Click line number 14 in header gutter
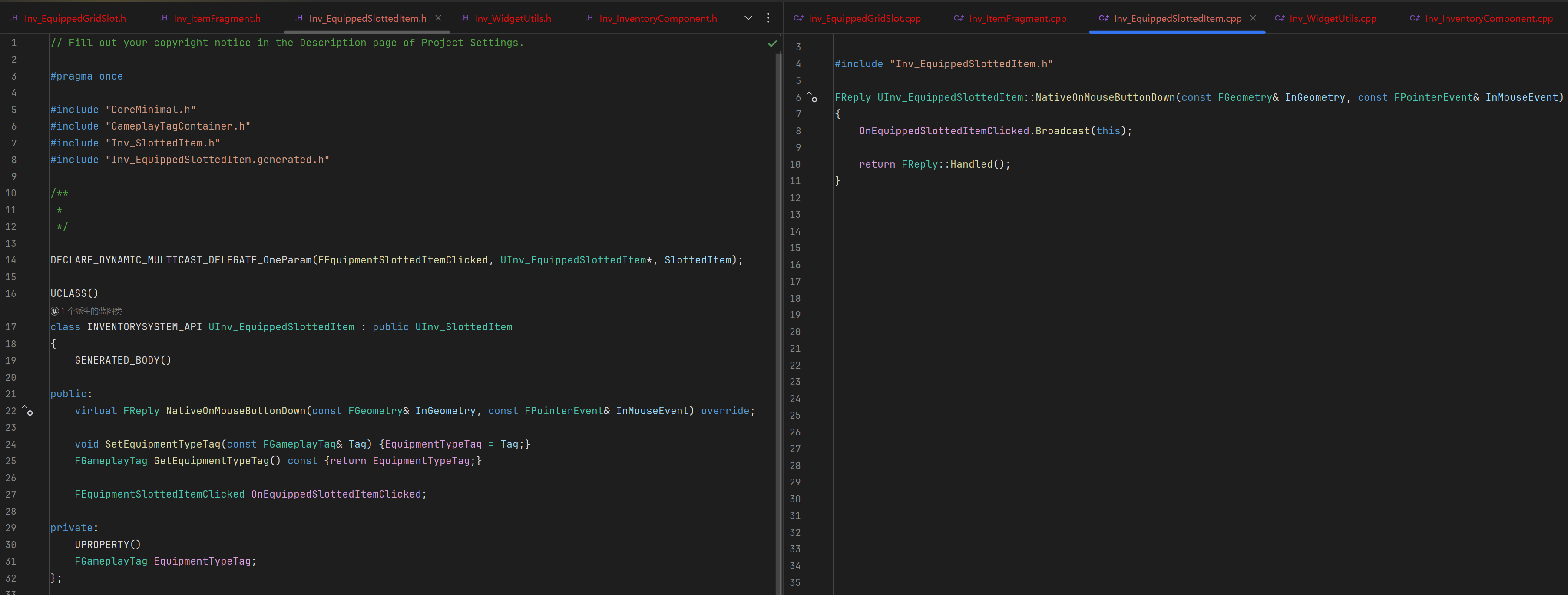Image resolution: width=1568 pixels, height=595 pixels. (11, 260)
